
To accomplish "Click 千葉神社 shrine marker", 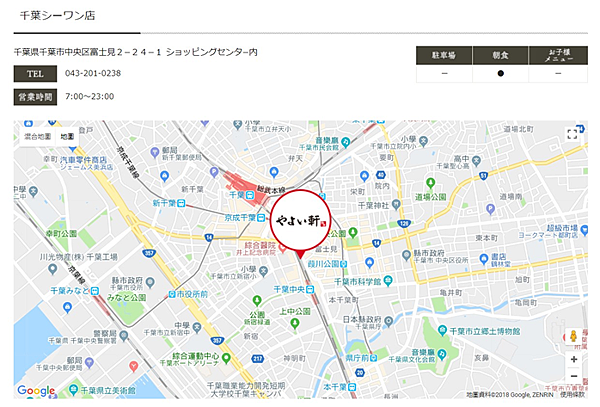I will 396,204.
